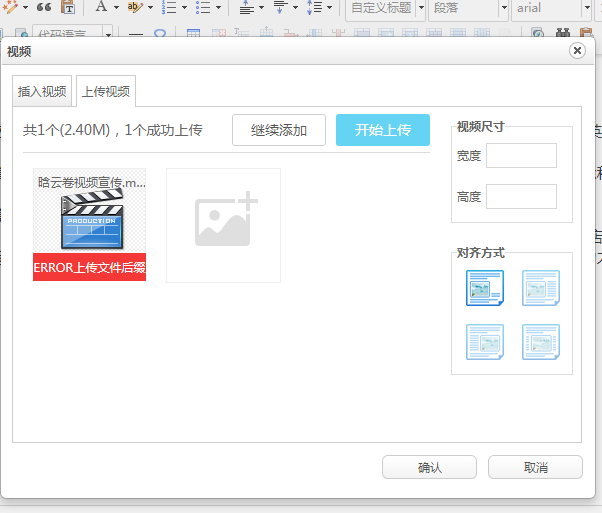This screenshot has width=602, height=513.
Task: Choose the bottom-left alignment option in 对齐方式
Action: coord(485,342)
